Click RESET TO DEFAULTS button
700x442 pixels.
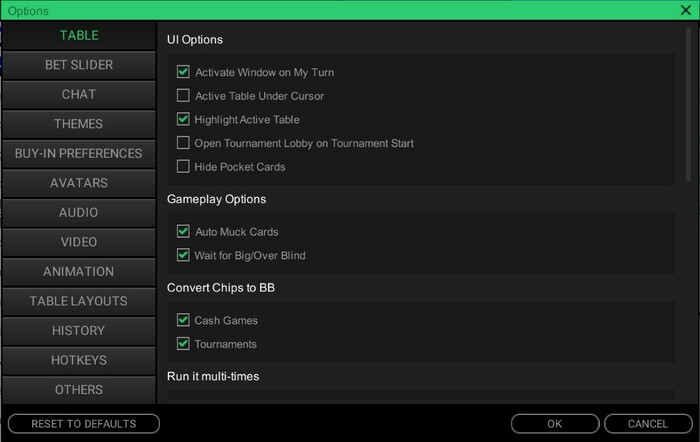[x=84, y=424]
